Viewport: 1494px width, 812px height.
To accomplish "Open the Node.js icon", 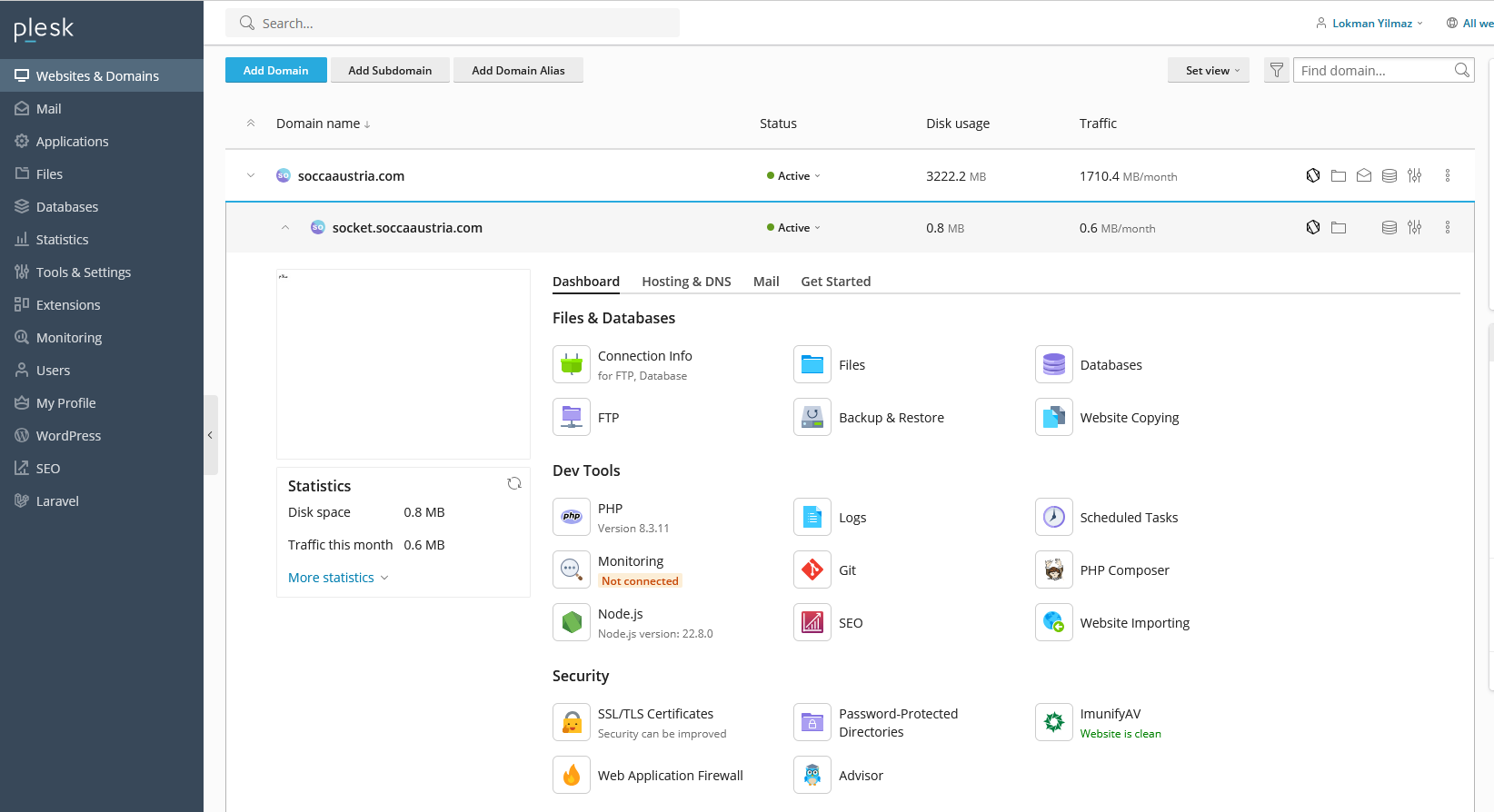I will [572, 623].
